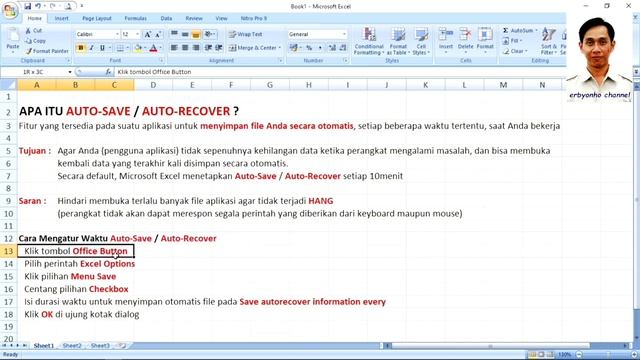Open the Number Format General dropdown
This screenshot has width=640, height=360.
click(x=344, y=34)
